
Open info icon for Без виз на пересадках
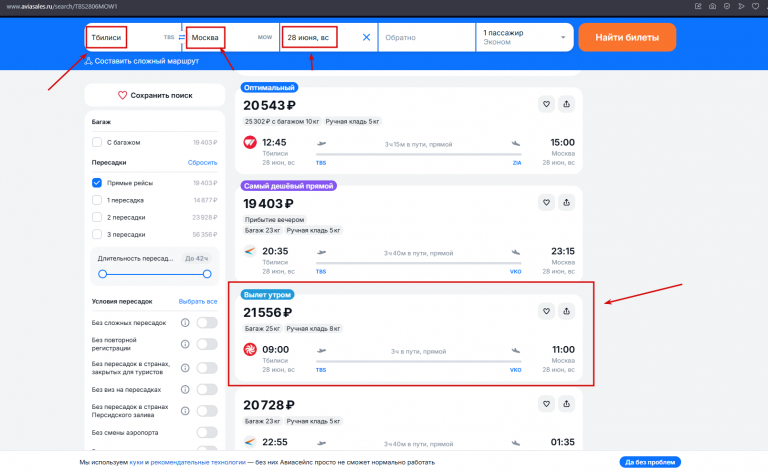tap(185, 390)
